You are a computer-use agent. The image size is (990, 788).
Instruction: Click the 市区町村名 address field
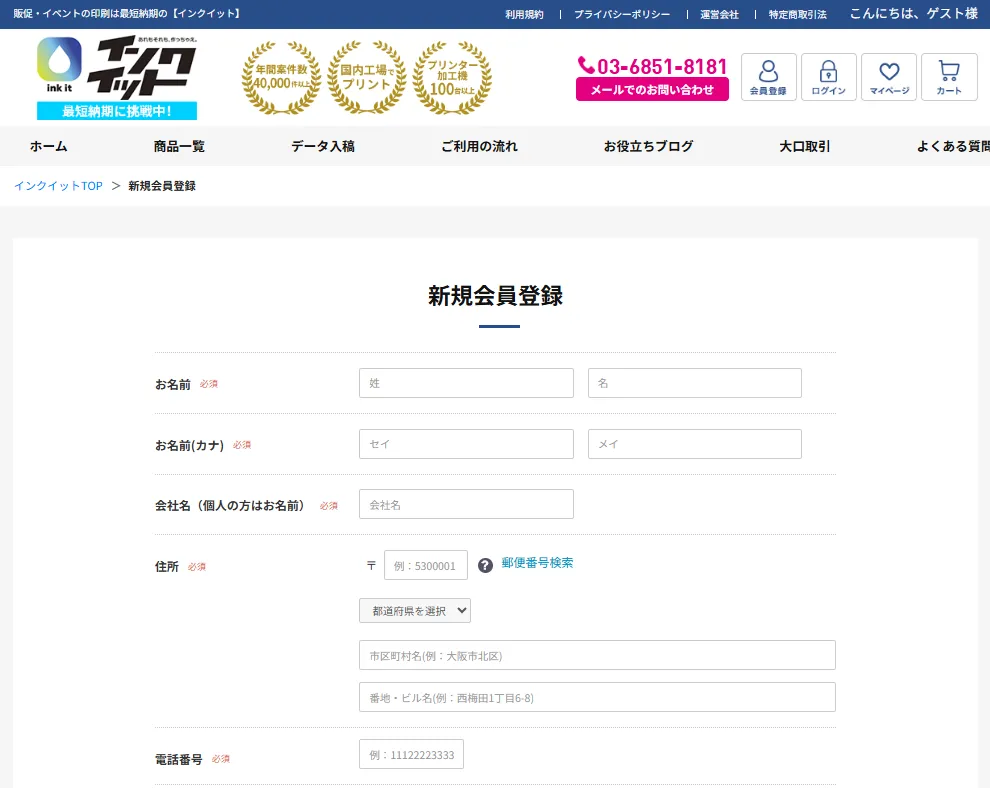[x=597, y=655]
